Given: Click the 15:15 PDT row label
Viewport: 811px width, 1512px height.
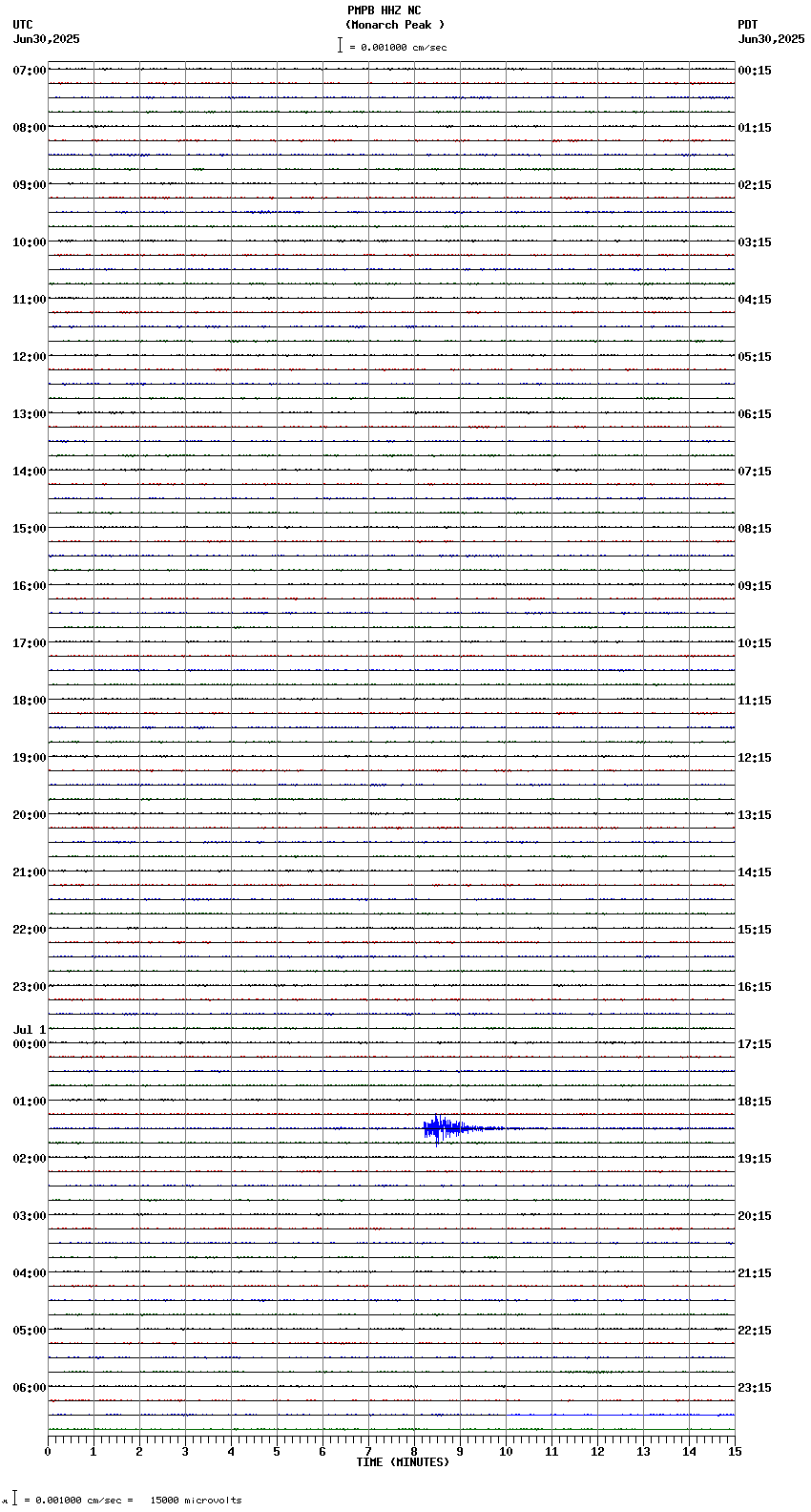Looking at the screenshot, I should (755, 930).
